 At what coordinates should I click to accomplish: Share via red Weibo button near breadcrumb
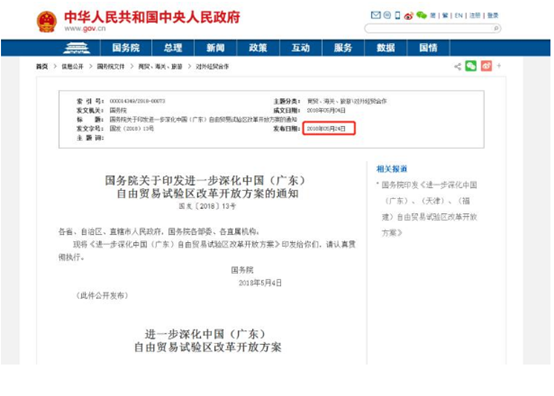click(486, 66)
